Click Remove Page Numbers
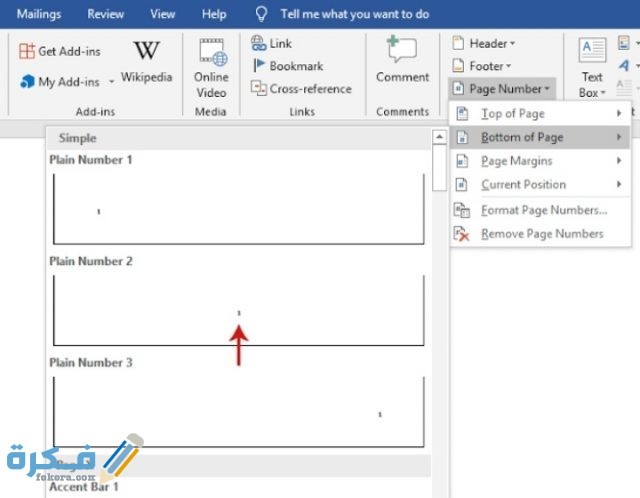 541,234
